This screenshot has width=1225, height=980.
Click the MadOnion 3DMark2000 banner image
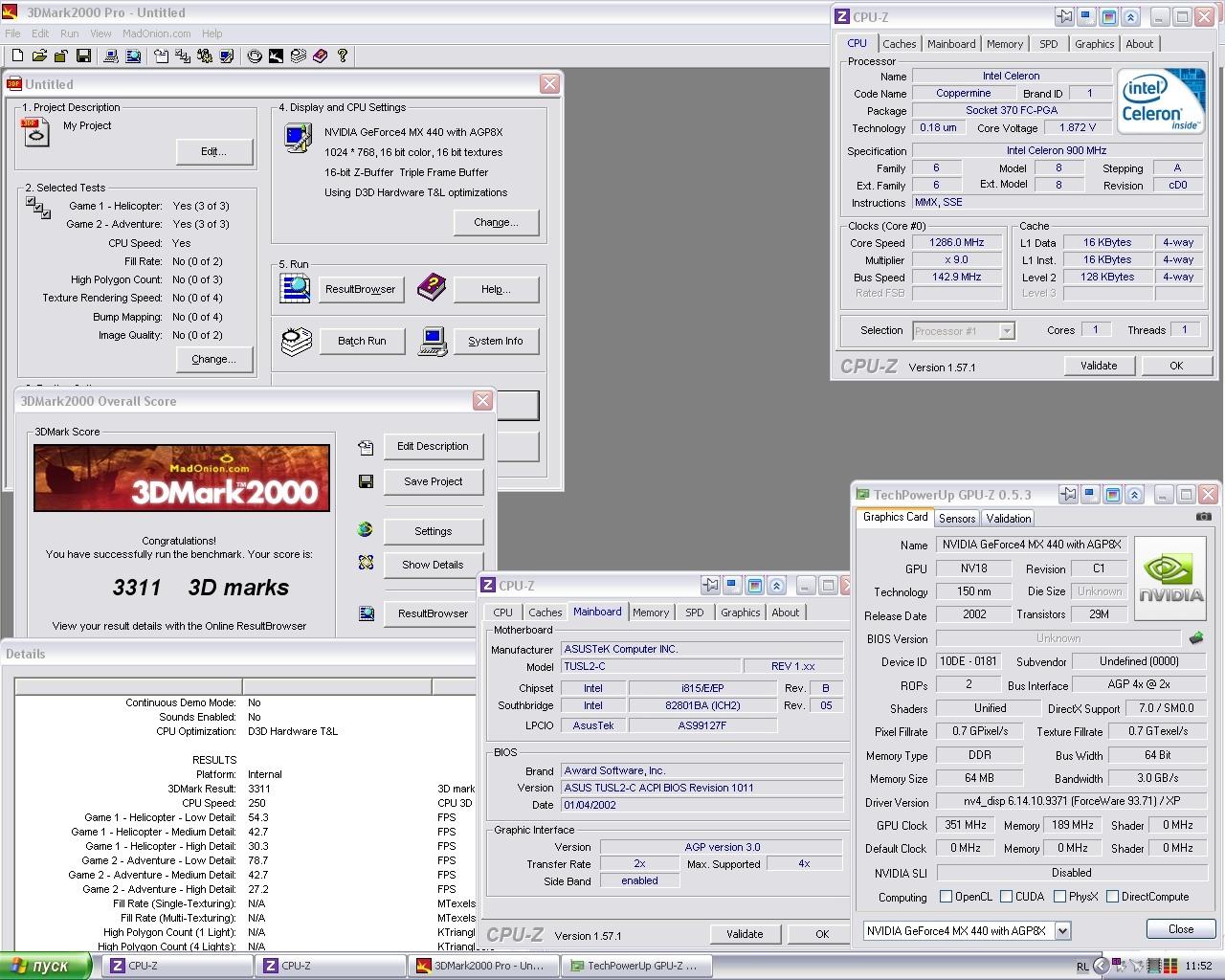[182, 478]
